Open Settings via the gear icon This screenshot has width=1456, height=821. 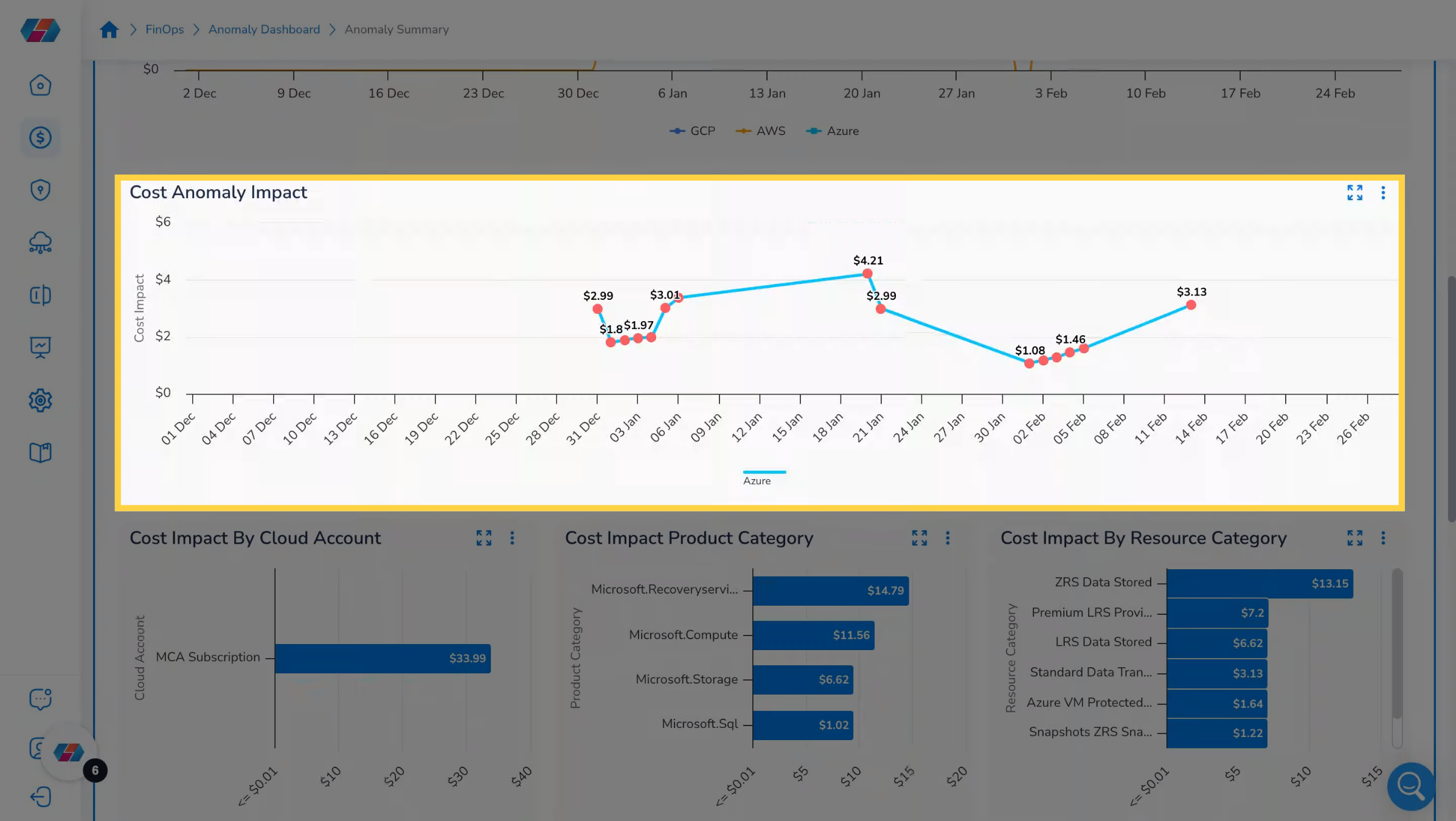(x=40, y=400)
